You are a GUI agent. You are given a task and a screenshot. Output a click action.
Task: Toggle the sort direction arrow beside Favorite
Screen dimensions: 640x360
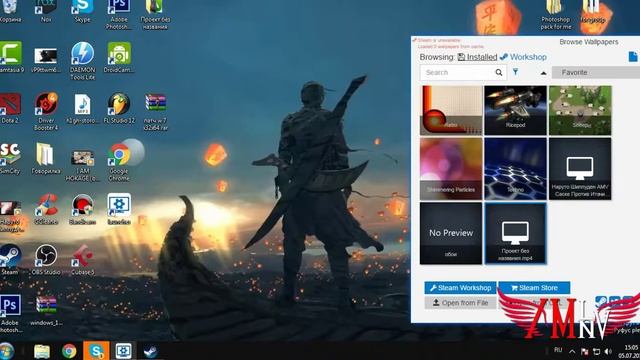point(543,73)
